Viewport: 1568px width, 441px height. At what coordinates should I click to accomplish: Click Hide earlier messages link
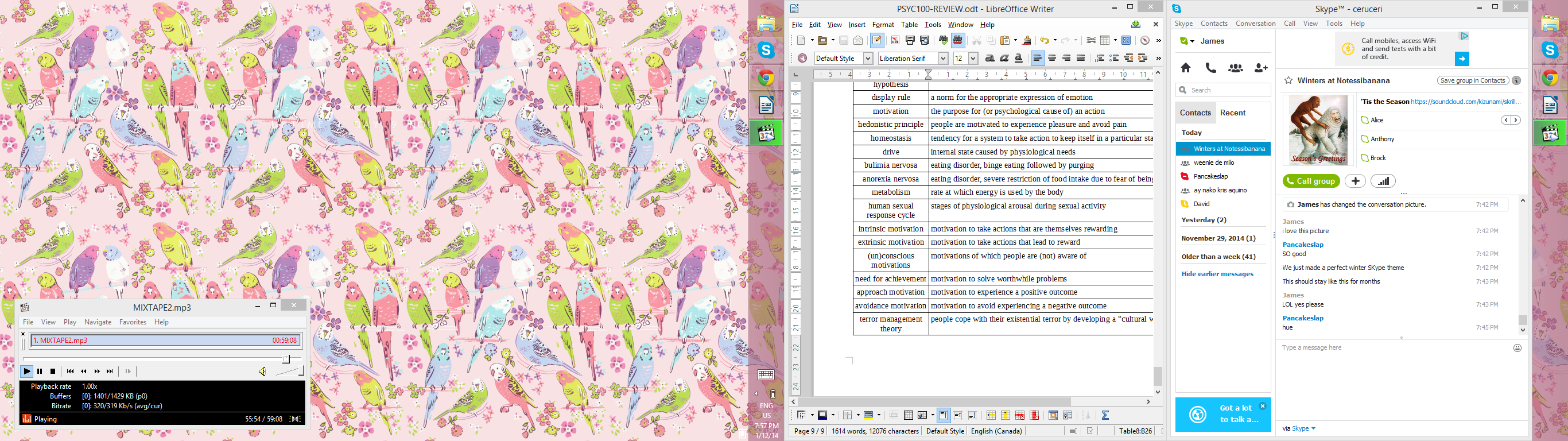1217,274
